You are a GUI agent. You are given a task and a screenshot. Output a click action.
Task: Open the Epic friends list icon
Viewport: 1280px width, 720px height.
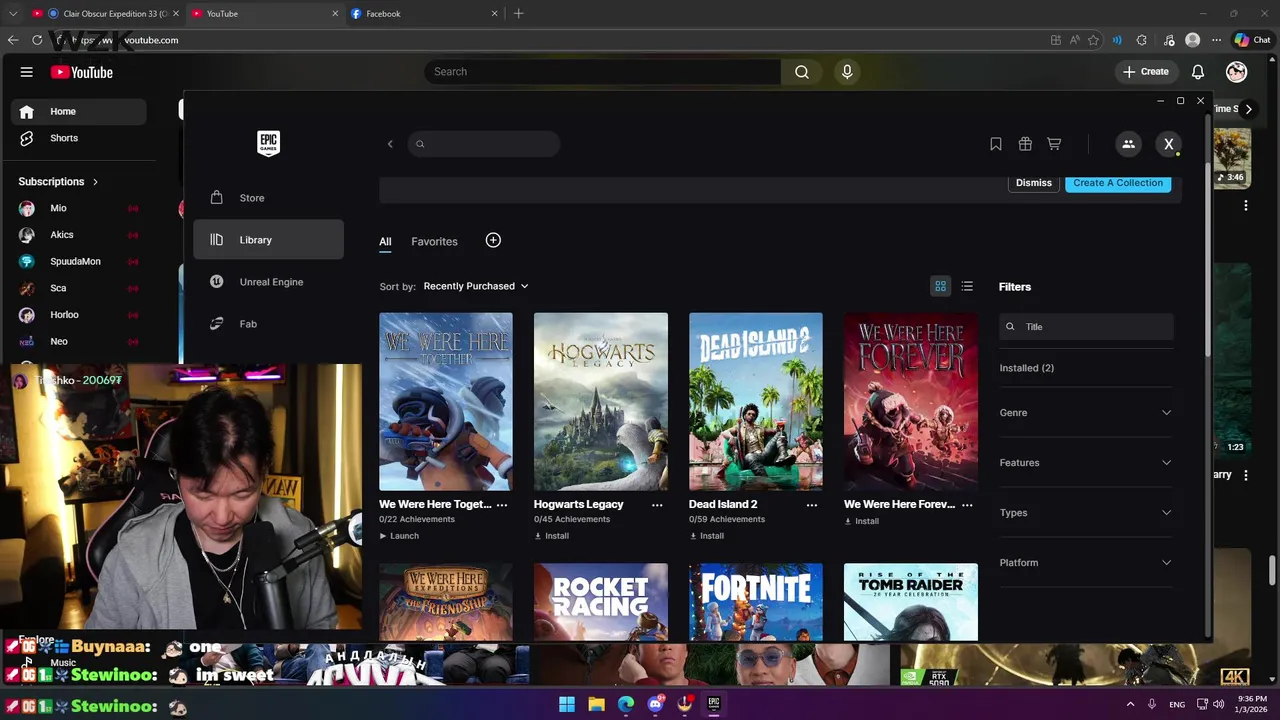[x=1128, y=144]
